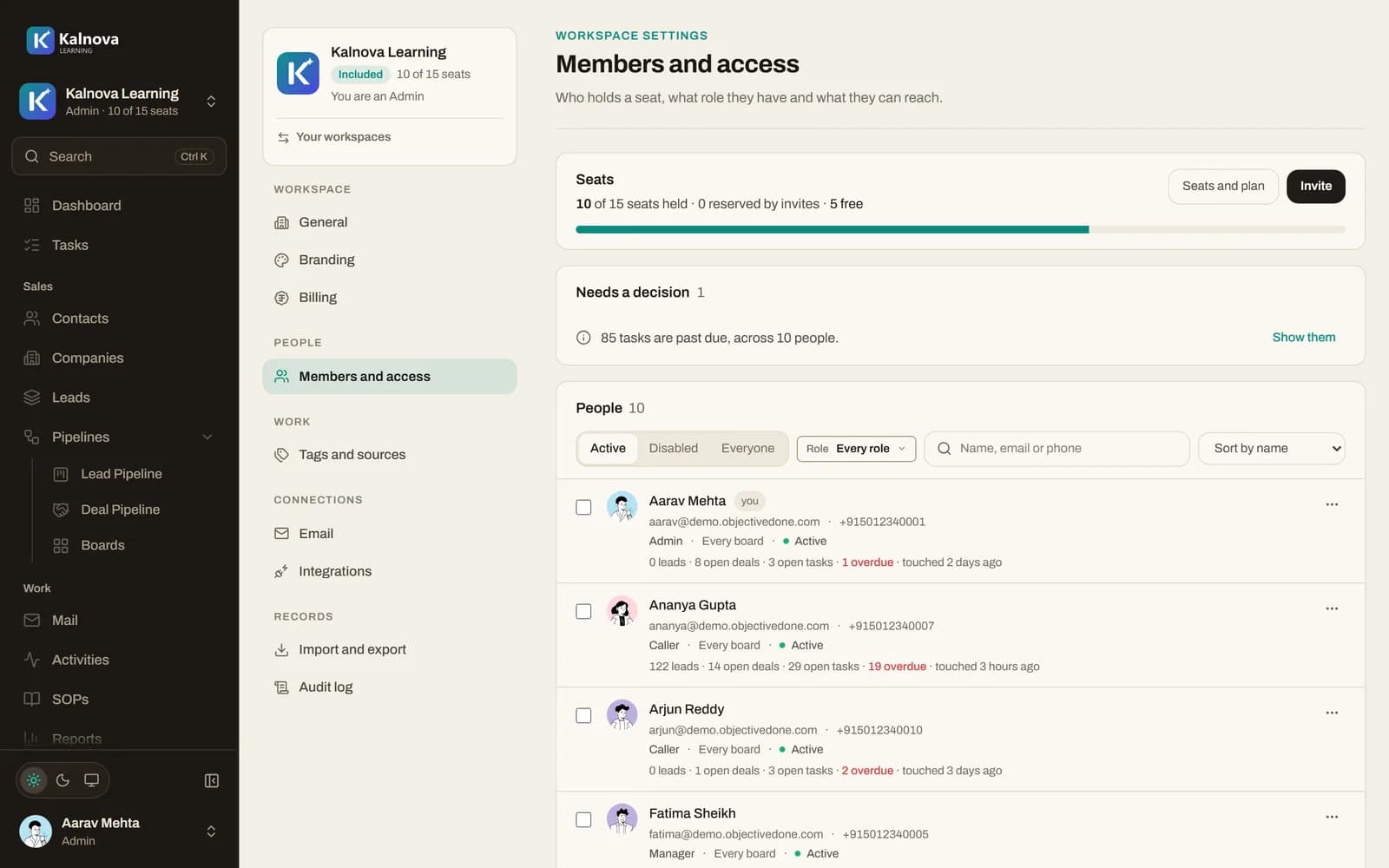Switch to dark theme with moon icon

pos(63,780)
